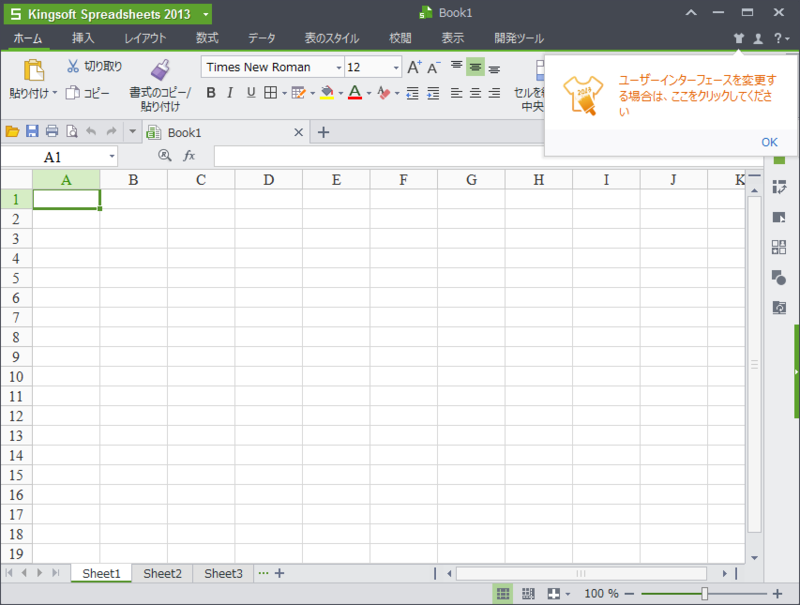
Task: Align cell contents to bottom
Action: pos(494,67)
